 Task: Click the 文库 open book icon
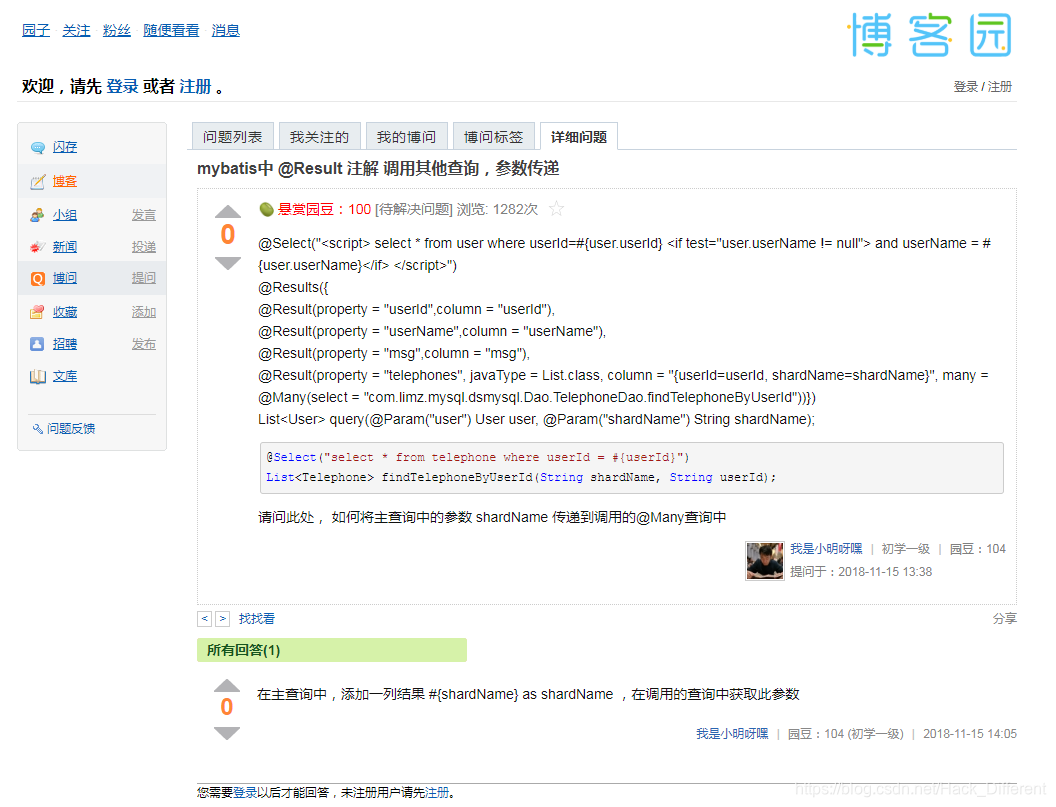pyautogui.click(x=38, y=377)
